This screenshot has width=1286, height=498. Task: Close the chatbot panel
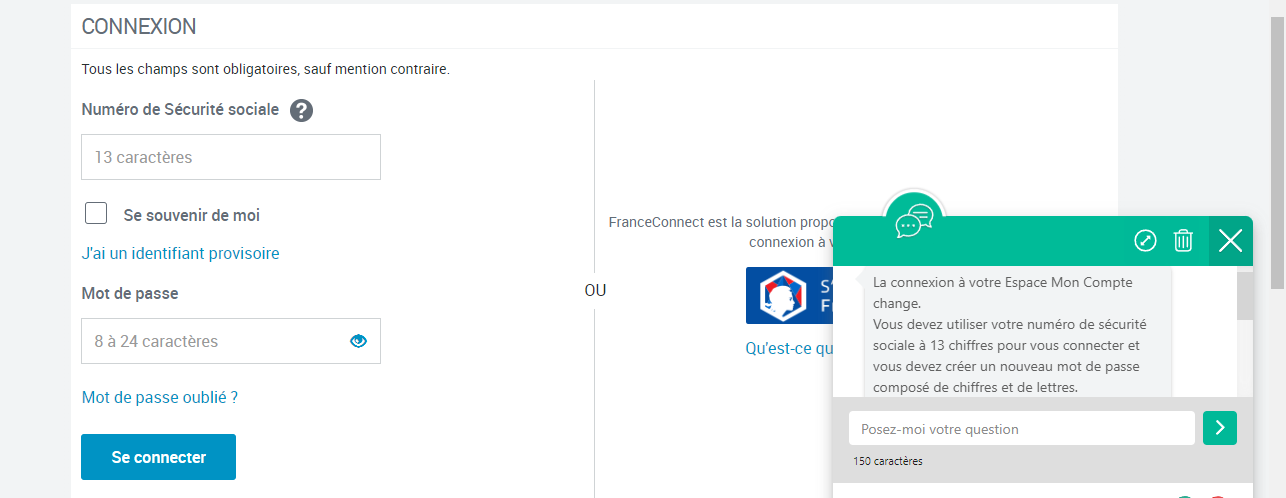pyautogui.click(x=1230, y=241)
